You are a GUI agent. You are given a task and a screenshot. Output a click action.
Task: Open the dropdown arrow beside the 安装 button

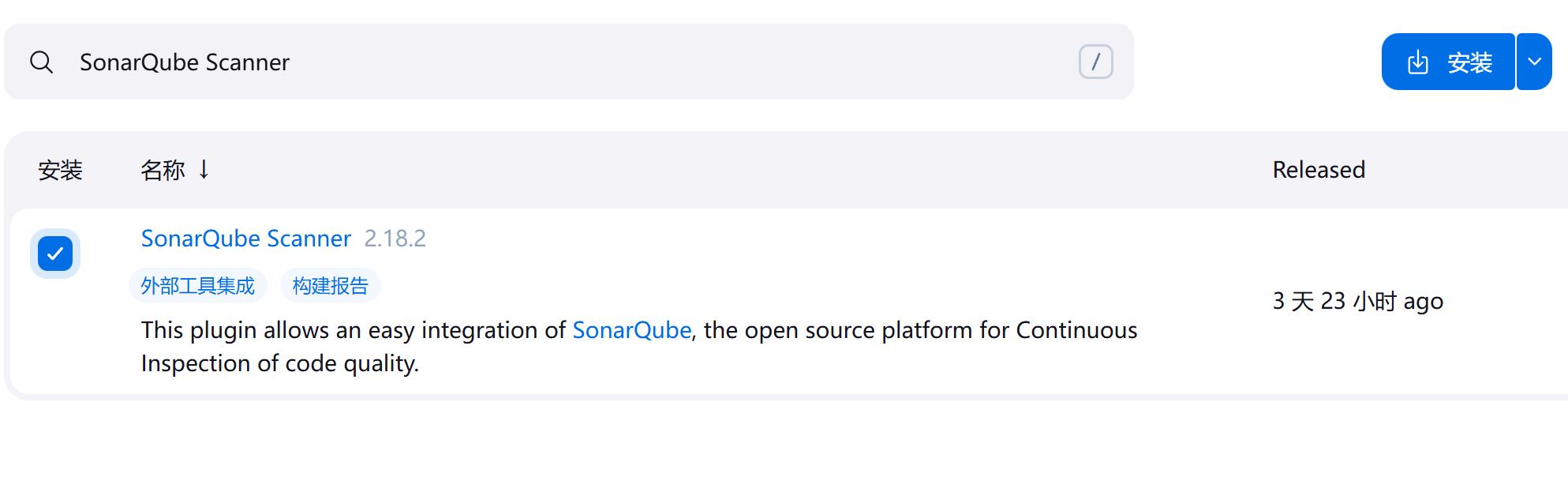1534,62
